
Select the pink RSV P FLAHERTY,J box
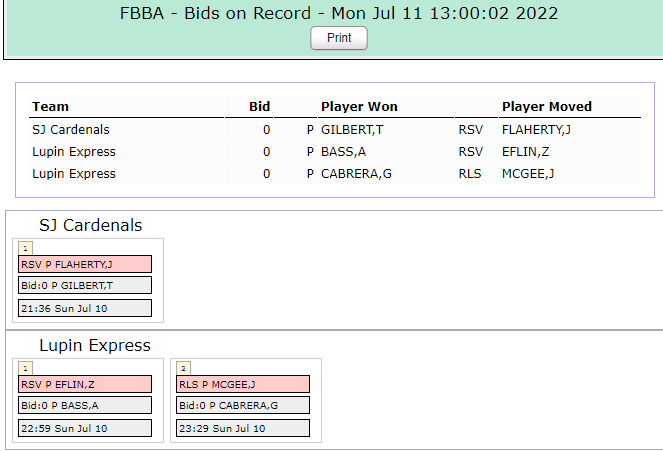pyautogui.click(x=85, y=264)
